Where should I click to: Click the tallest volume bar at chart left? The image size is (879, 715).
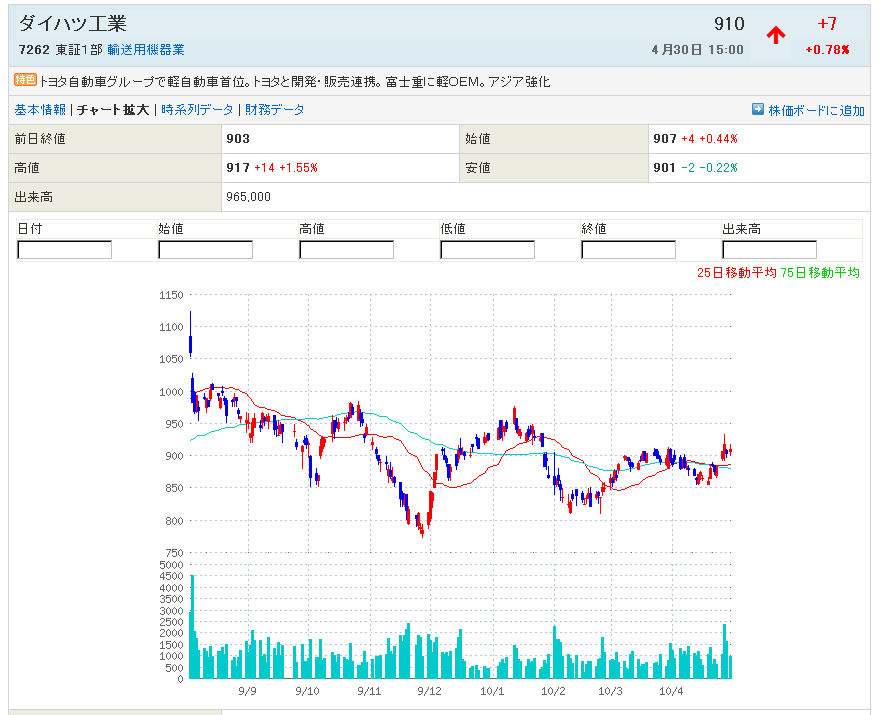[x=191, y=627]
